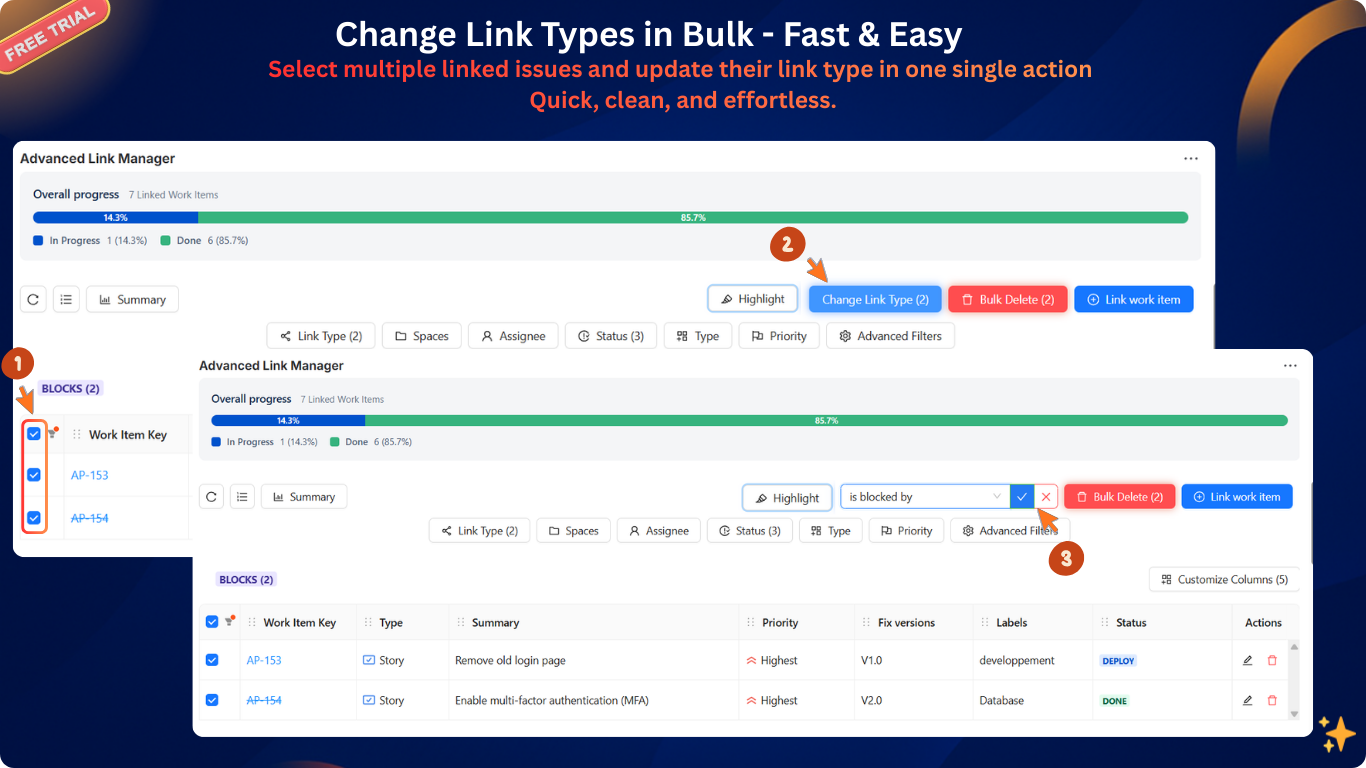Cancel link type change with red X
Viewport: 1366px width, 768px height.
click(1045, 496)
